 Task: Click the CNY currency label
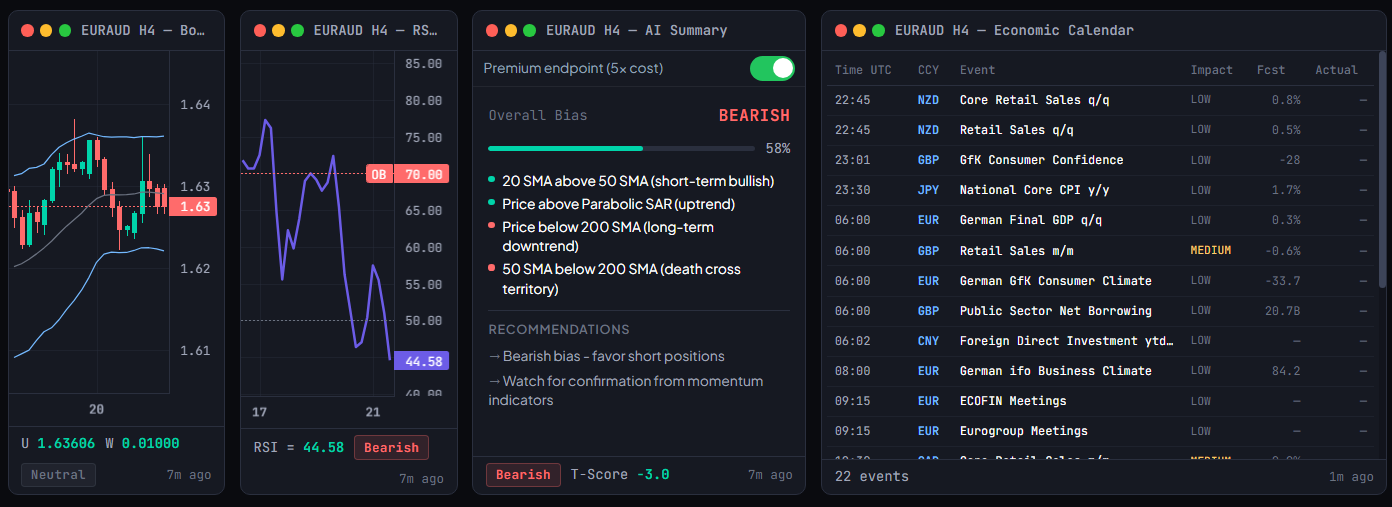(x=928, y=341)
